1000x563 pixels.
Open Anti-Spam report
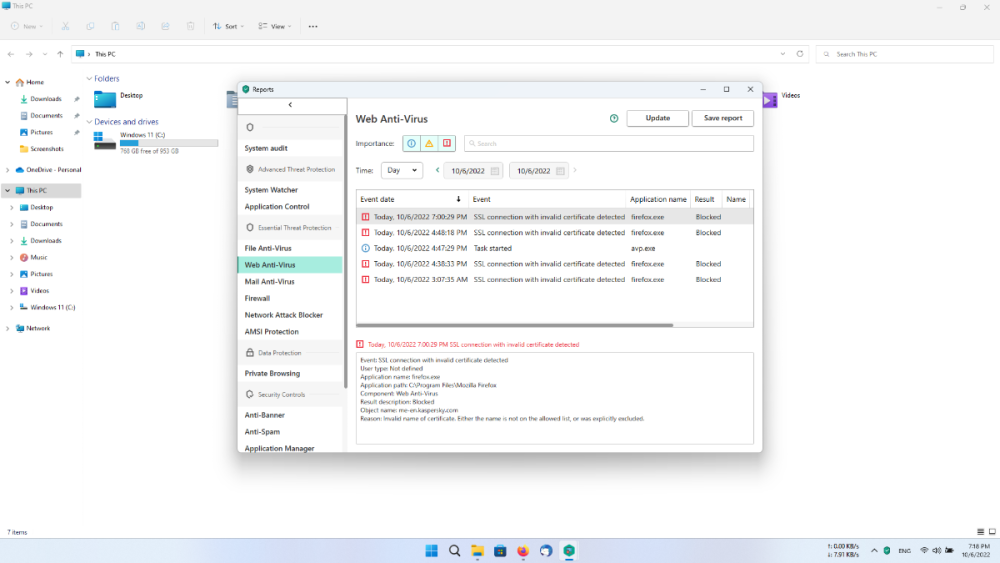click(x=262, y=432)
